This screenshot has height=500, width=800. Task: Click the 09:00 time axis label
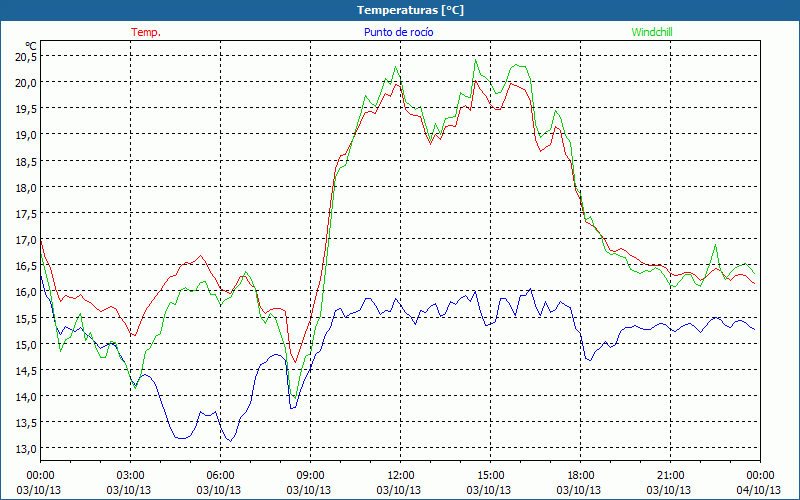point(311,476)
